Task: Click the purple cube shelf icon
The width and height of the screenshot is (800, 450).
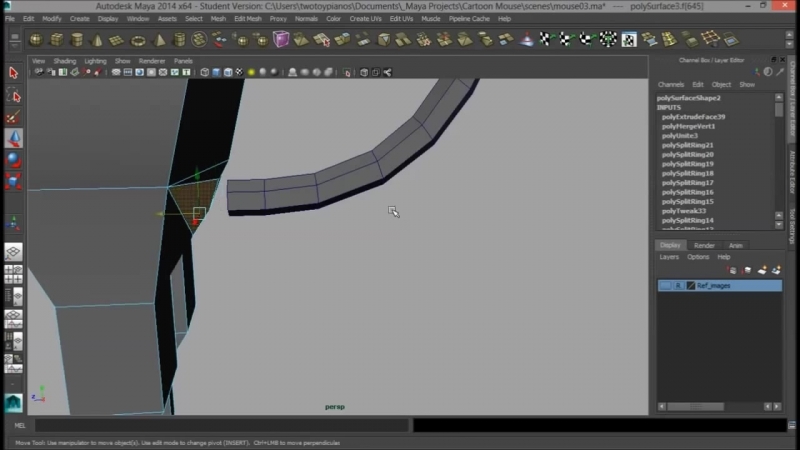Action: tap(281, 39)
